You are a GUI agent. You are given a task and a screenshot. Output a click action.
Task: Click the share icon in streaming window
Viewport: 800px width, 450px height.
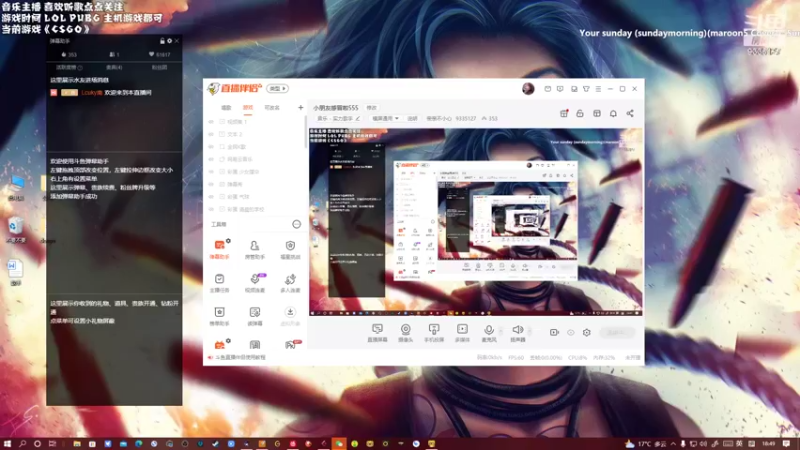tap(630, 114)
